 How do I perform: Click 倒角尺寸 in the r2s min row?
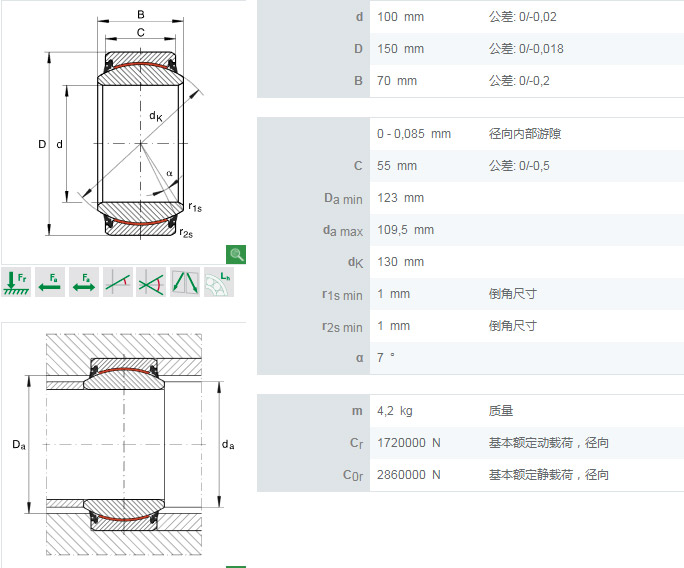(513, 325)
